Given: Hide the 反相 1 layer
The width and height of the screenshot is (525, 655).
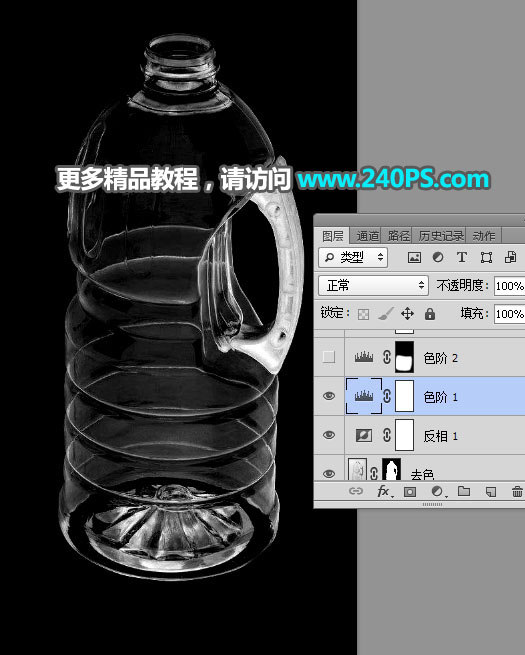Looking at the screenshot, I should (x=329, y=435).
